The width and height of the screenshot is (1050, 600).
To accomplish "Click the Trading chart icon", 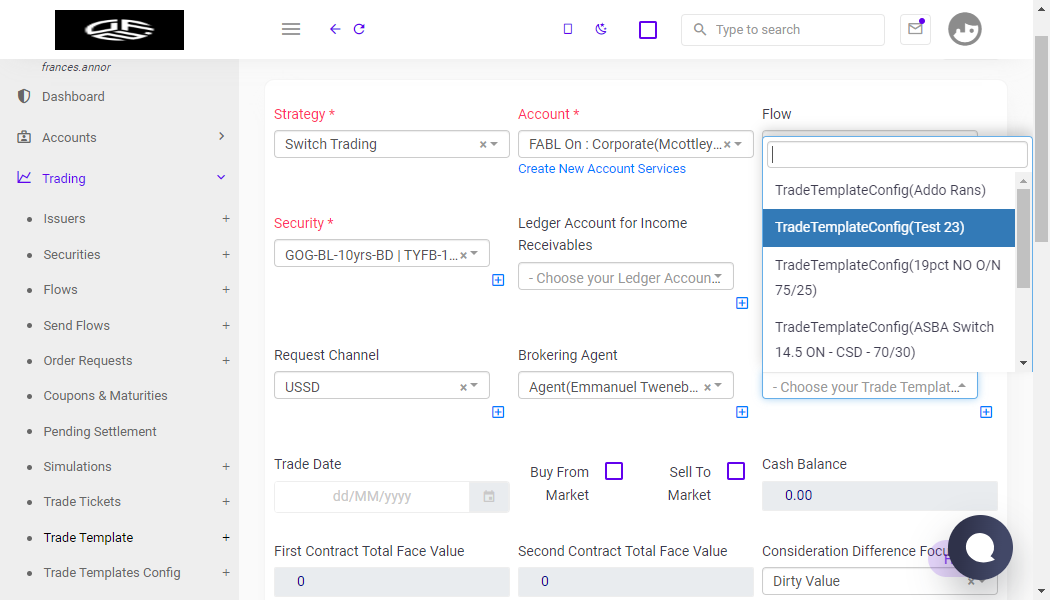I will [x=24, y=177].
